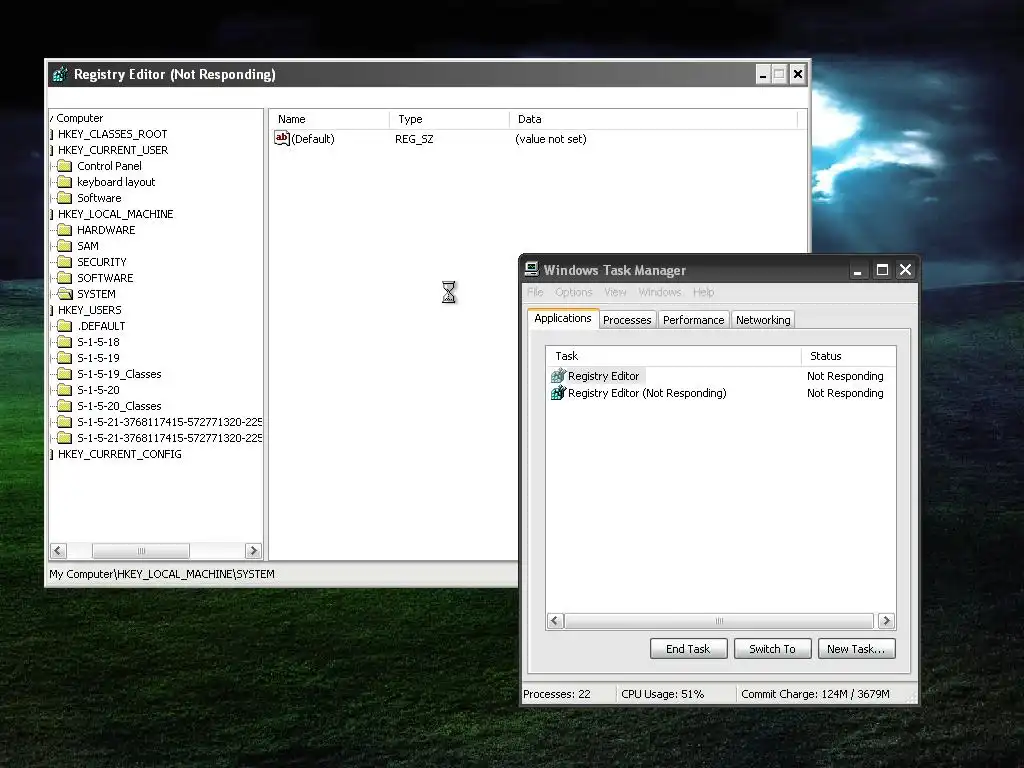1024x768 pixels.
Task: Click the (Default) value name
Action: (x=313, y=138)
